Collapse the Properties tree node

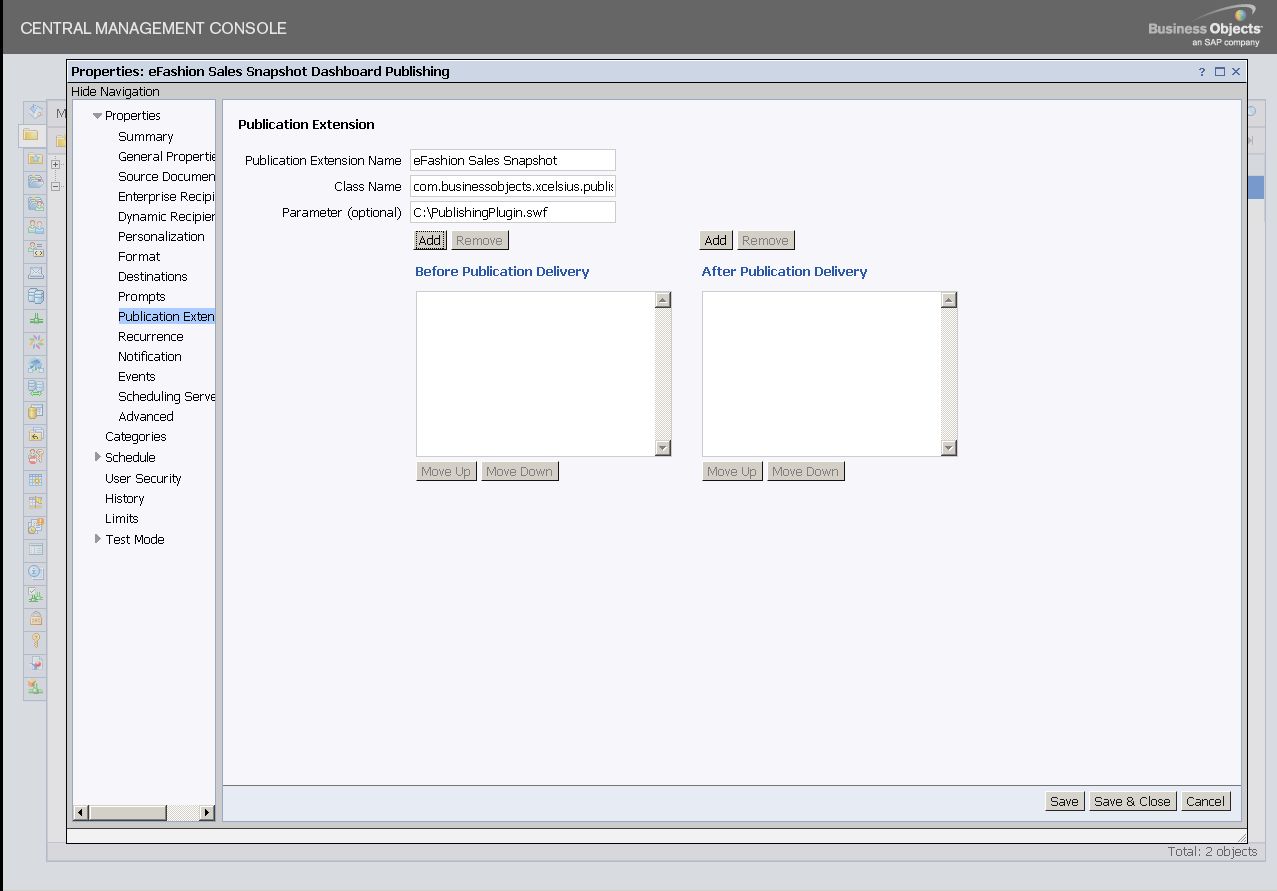click(97, 116)
